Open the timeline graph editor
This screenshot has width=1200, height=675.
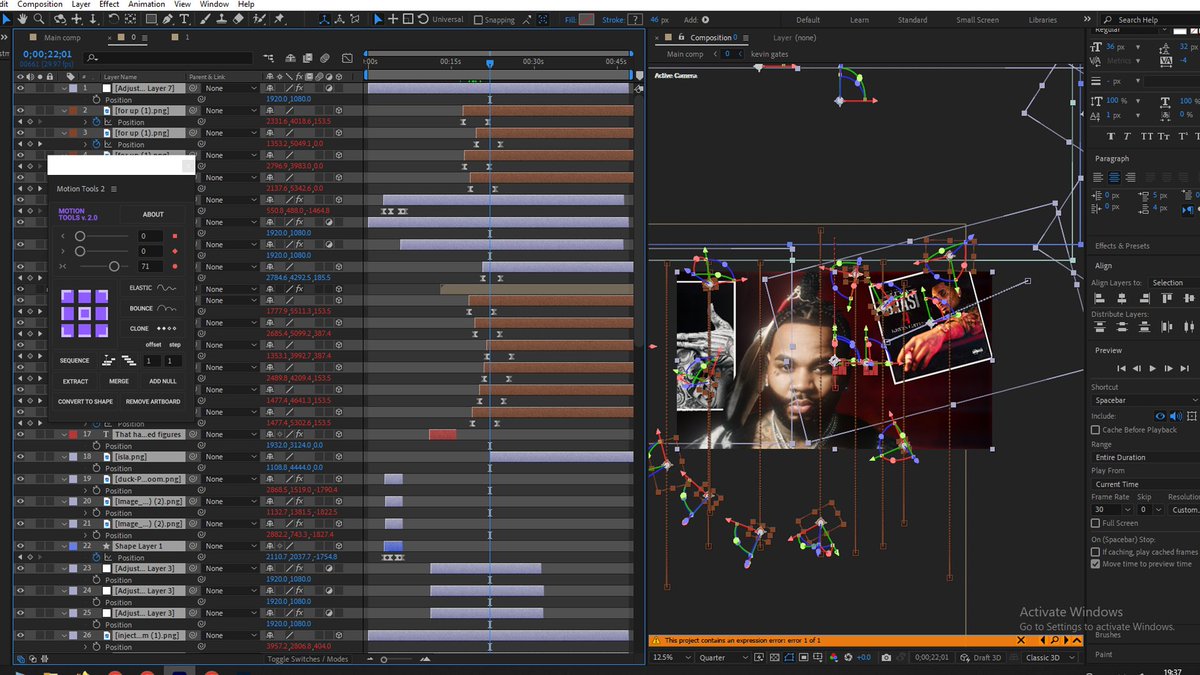pos(347,58)
